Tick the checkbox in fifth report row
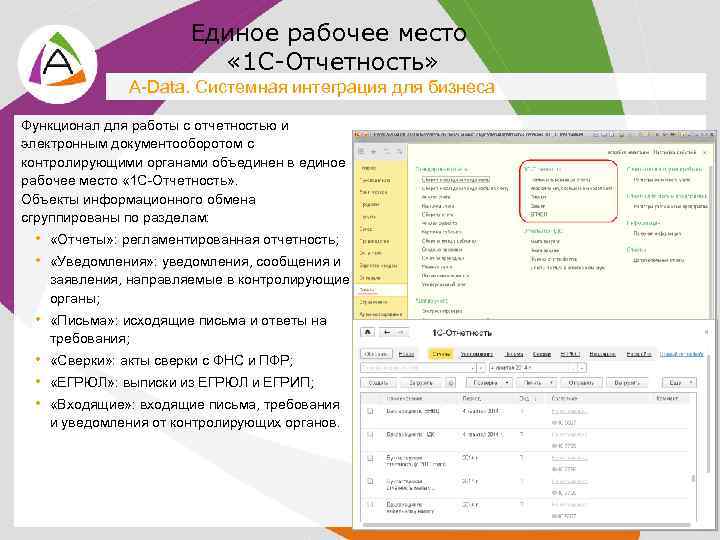 tap(371, 505)
